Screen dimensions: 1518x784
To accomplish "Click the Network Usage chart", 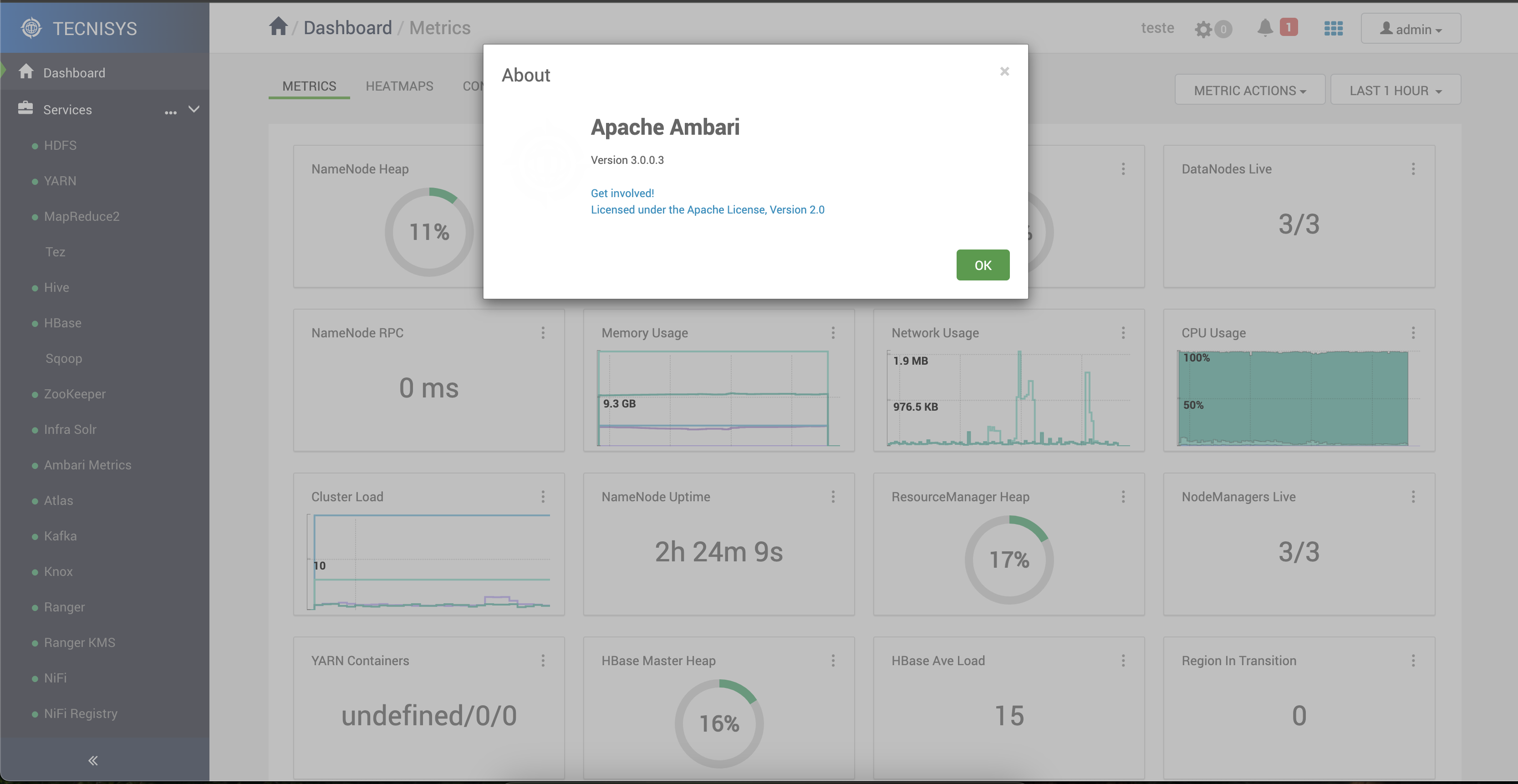I will pyautogui.click(x=1009, y=398).
